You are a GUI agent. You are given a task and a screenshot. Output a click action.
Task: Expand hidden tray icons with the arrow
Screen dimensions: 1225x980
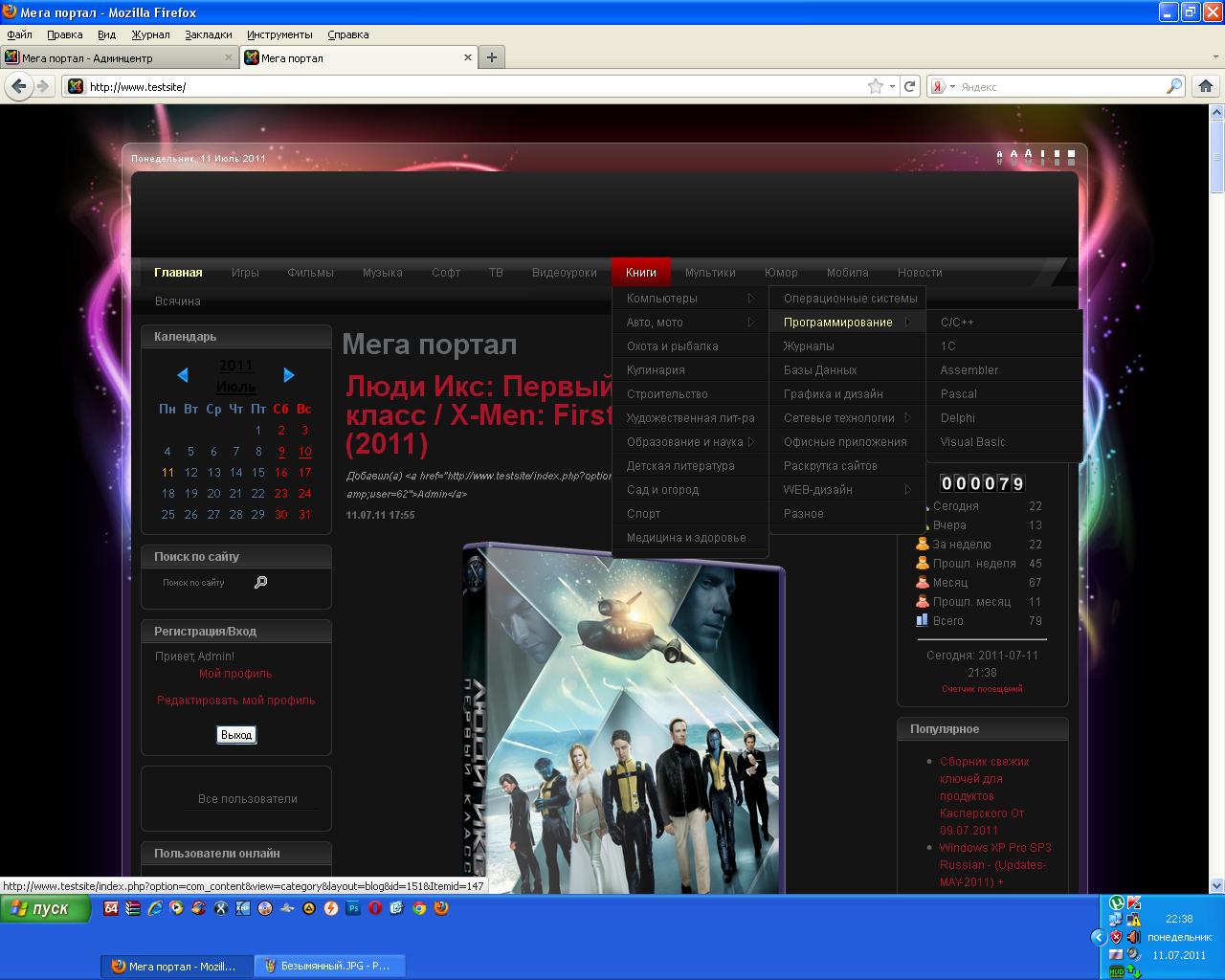[1099, 937]
